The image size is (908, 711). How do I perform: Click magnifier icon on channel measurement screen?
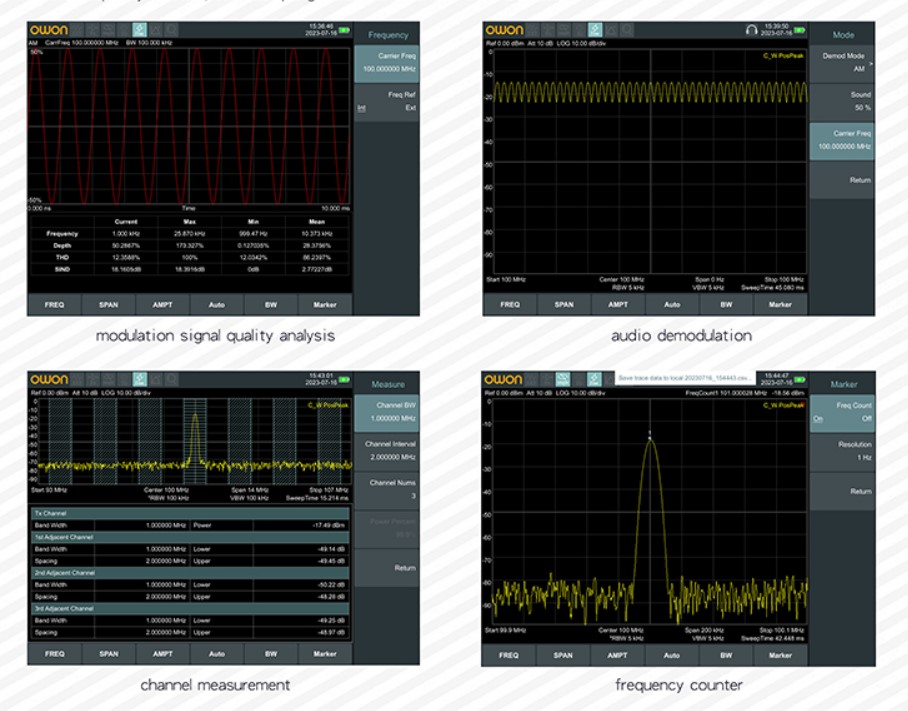[x=171, y=379]
